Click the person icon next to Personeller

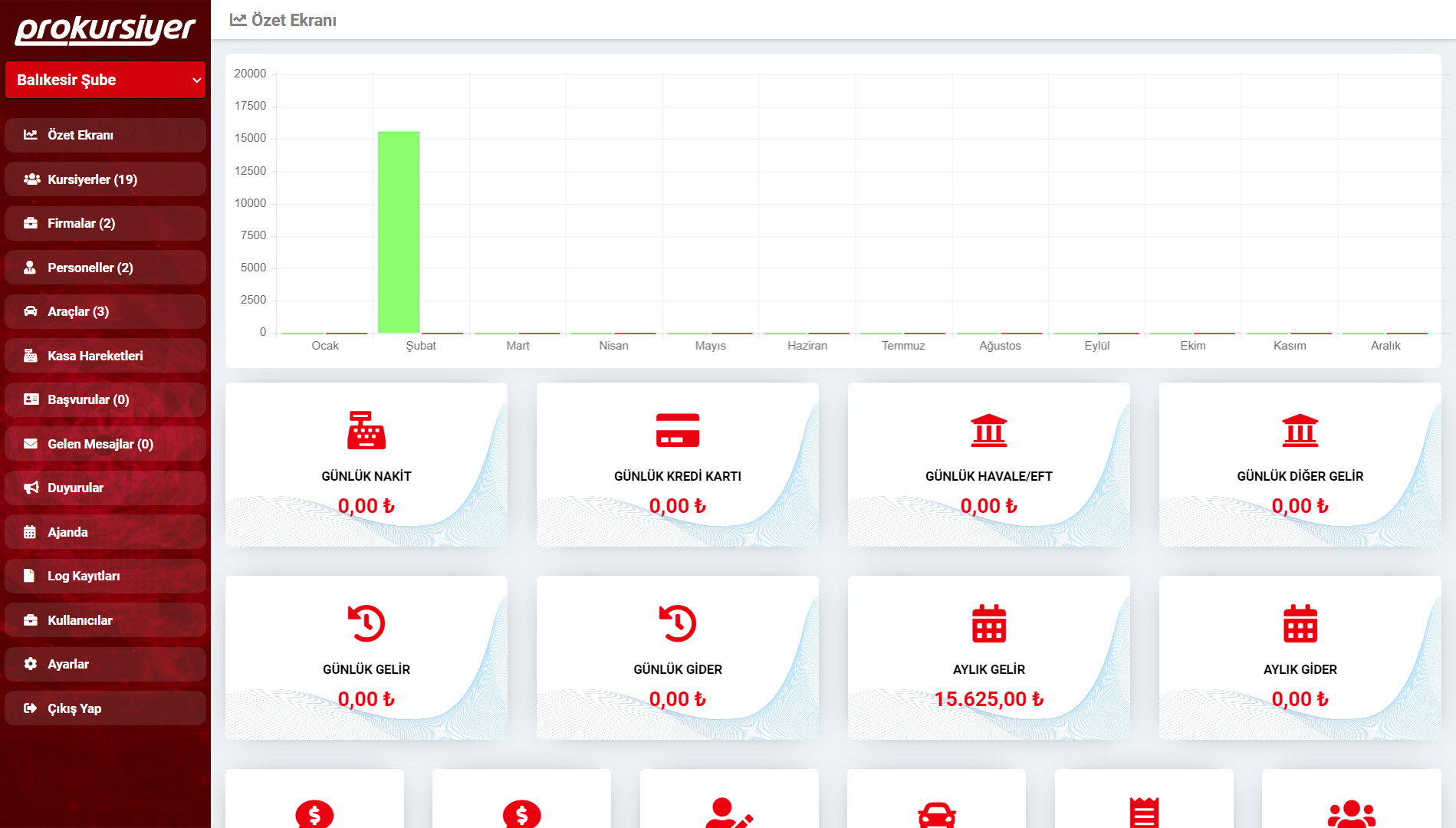pyautogui.click(x=30, y=268)
